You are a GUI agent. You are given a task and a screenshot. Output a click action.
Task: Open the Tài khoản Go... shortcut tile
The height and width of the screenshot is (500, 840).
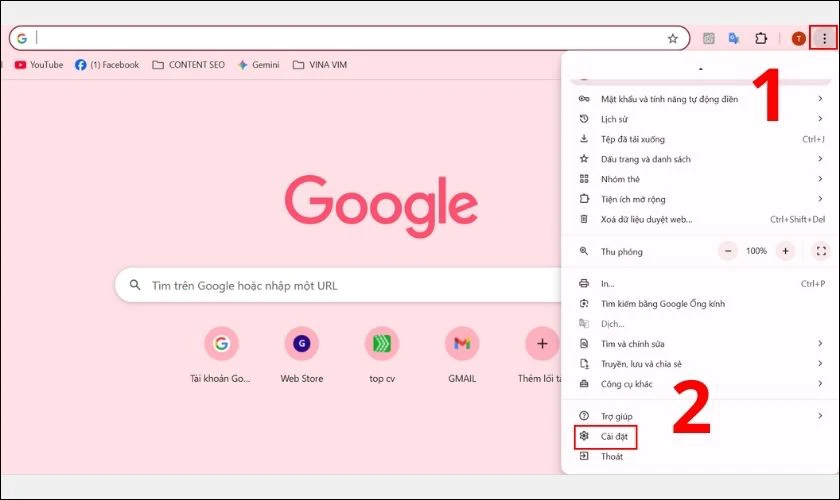coord(221,355)
